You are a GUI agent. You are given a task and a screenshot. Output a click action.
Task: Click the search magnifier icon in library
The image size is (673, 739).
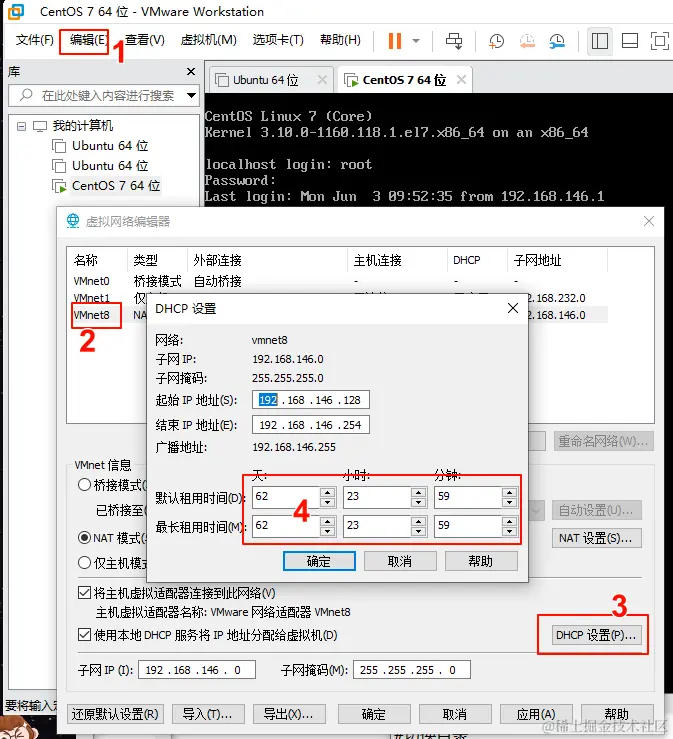(x=26, y=95)
